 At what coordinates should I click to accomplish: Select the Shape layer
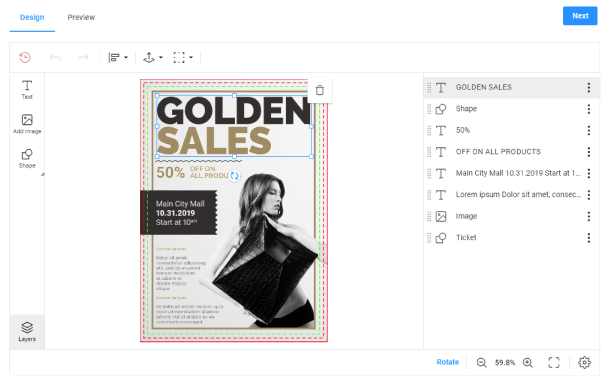[511, 109]
